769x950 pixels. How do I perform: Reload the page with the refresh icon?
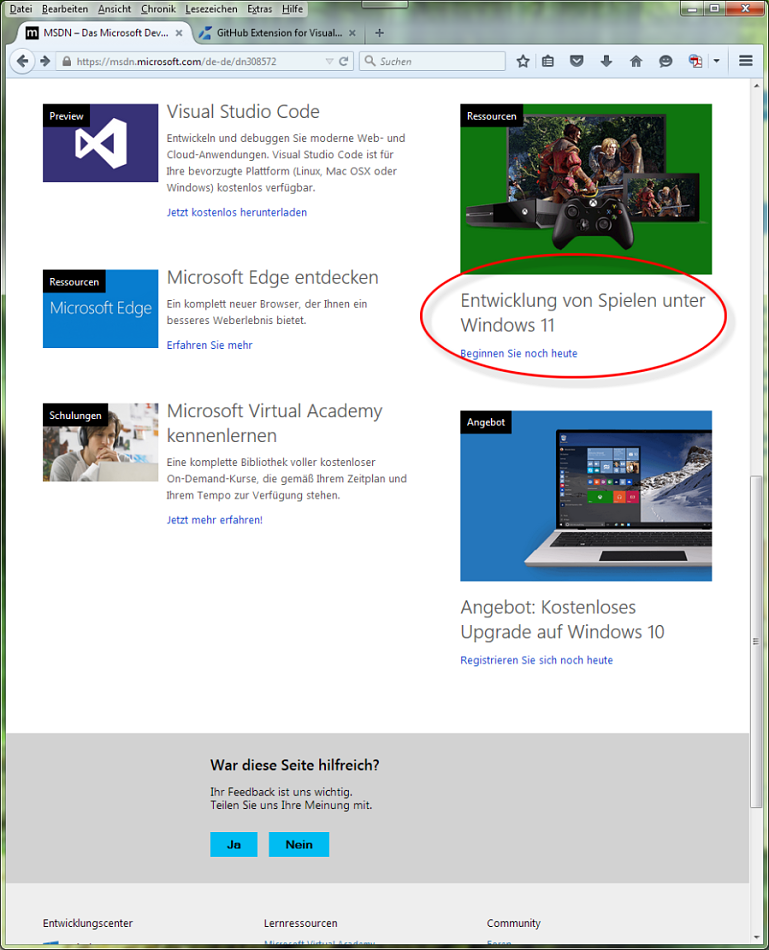click(344, 61)
